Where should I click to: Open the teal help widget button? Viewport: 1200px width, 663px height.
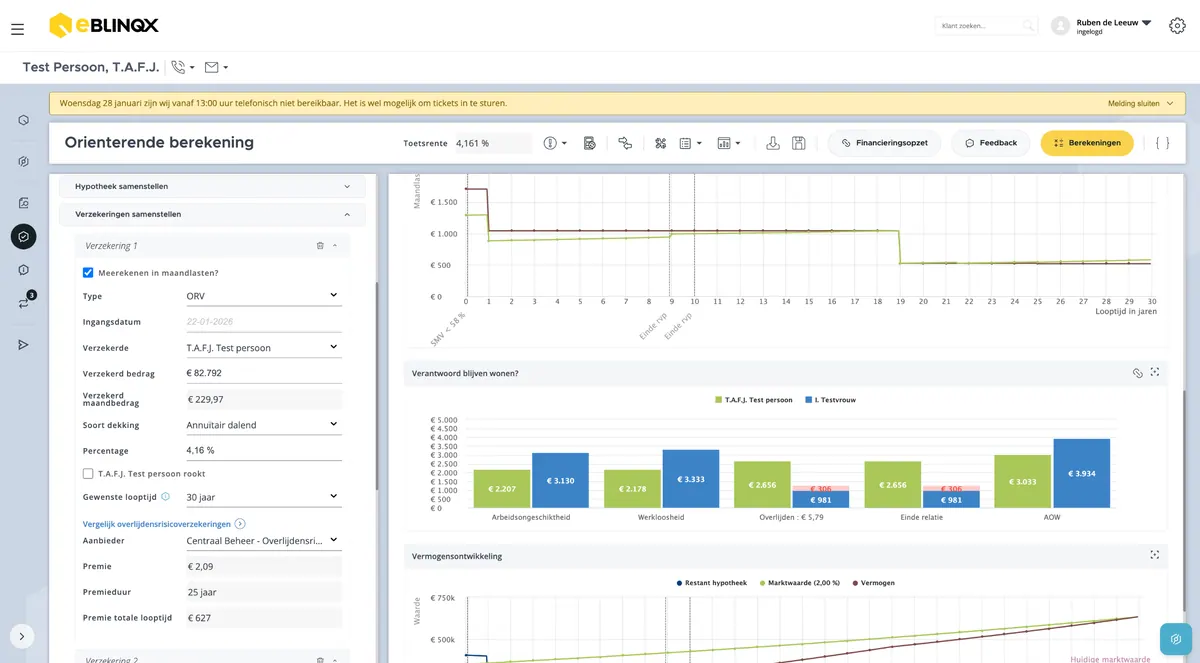1176,638
